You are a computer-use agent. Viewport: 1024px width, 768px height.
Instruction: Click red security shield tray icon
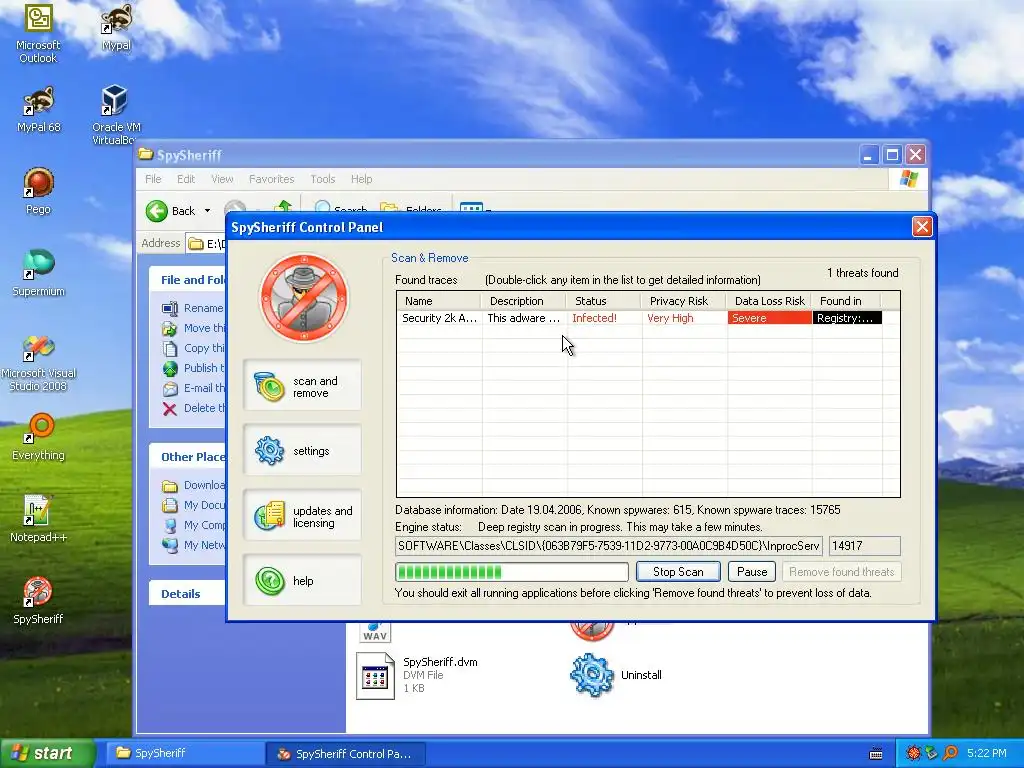pos(913,753)
